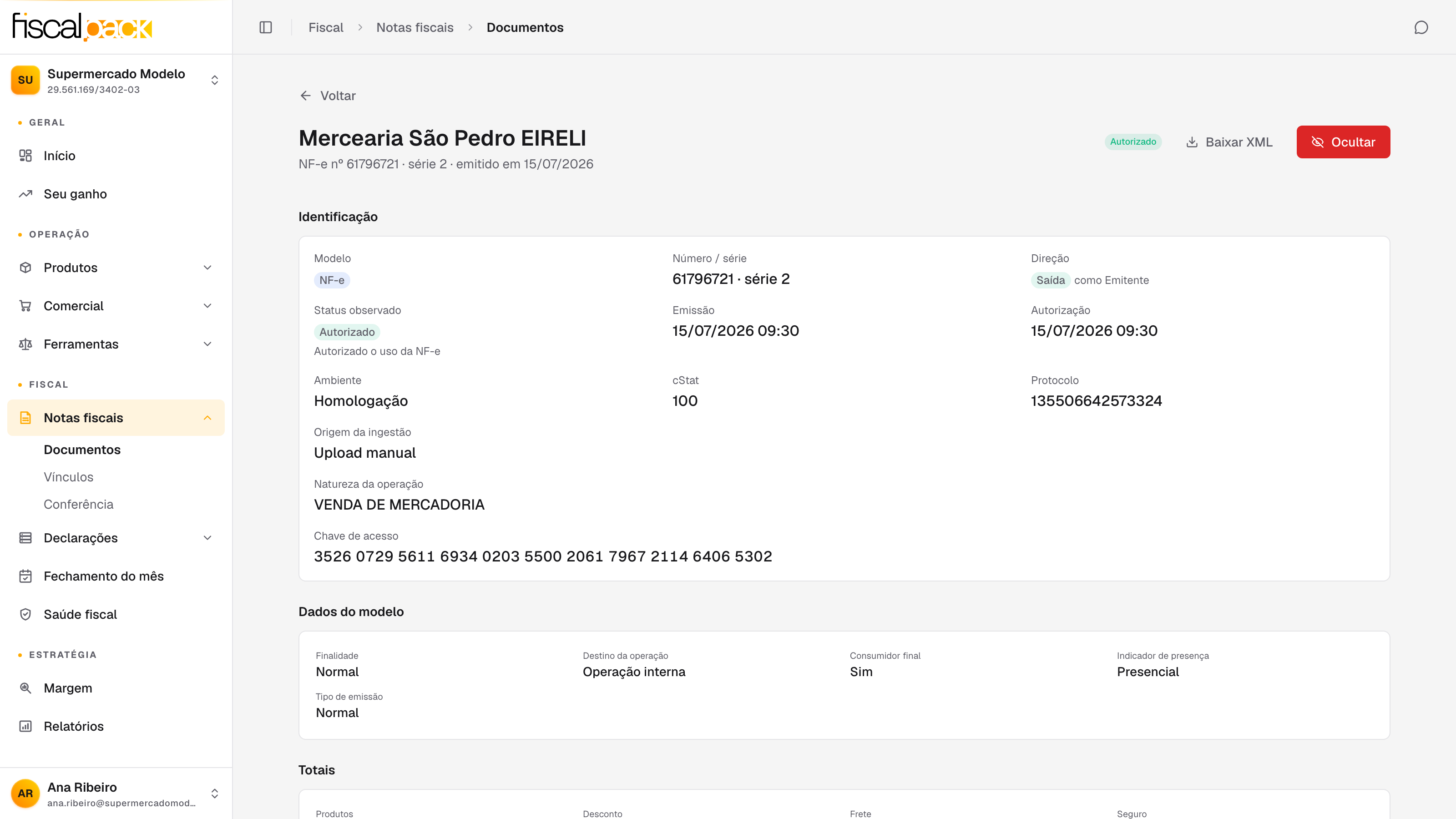Click the Início dashboard icon
This screenshot has height=819, width=1456.
pos(25,156)
